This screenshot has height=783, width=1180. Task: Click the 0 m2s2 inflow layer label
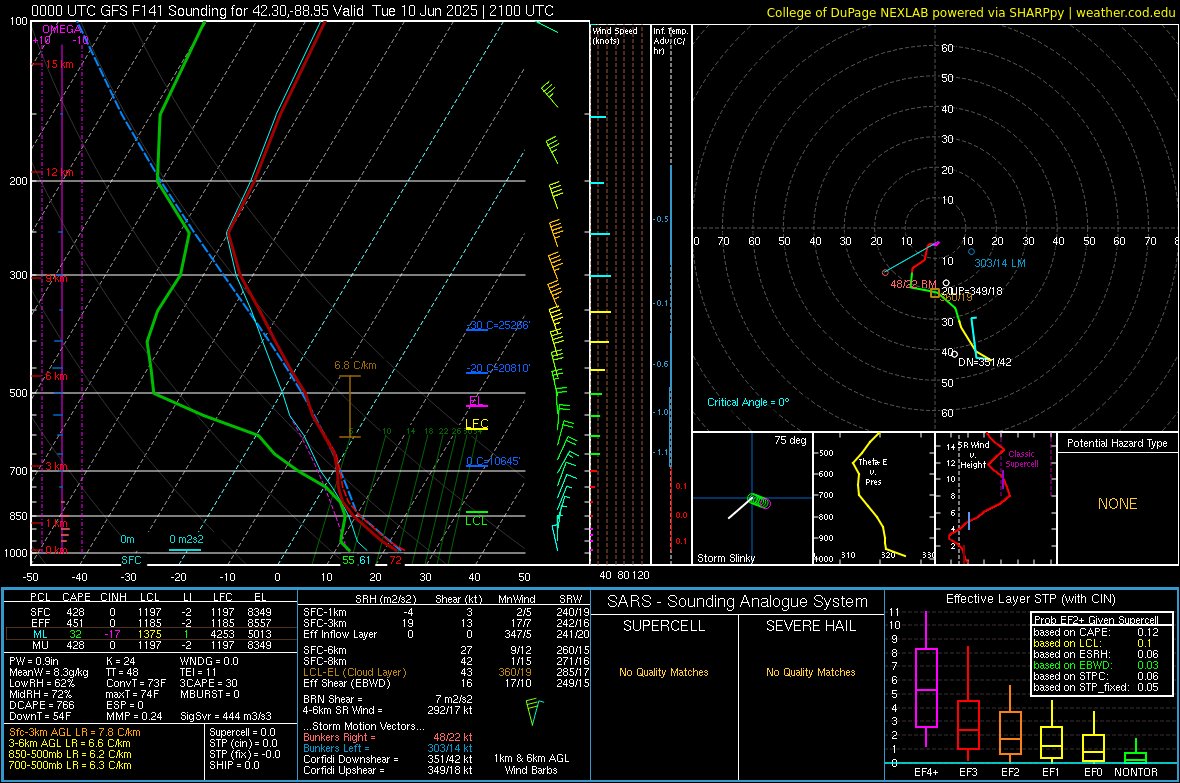click(186, 539)
